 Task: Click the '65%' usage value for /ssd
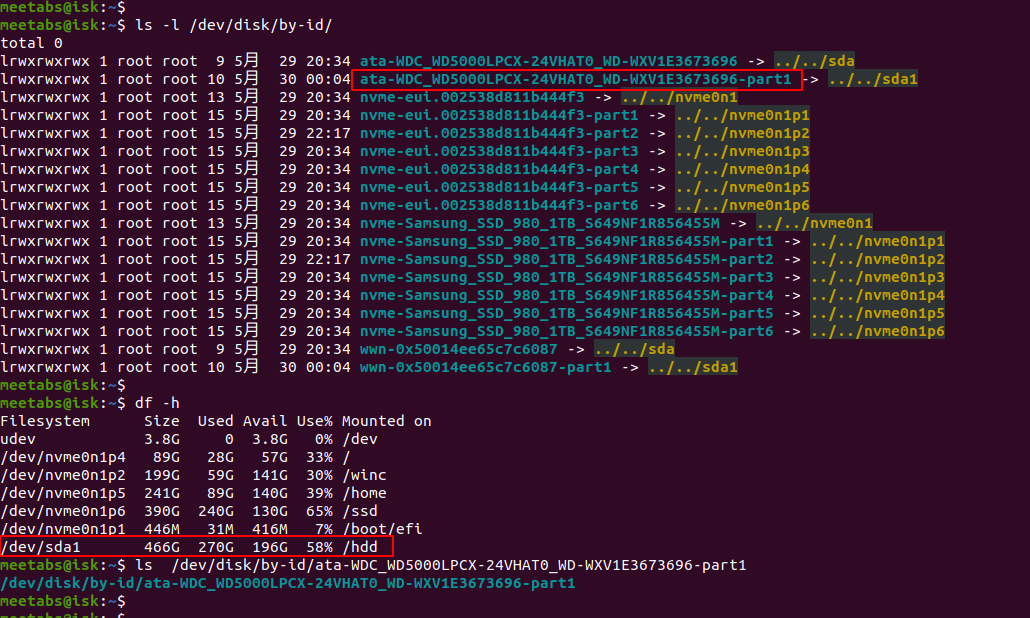(319, 511)
